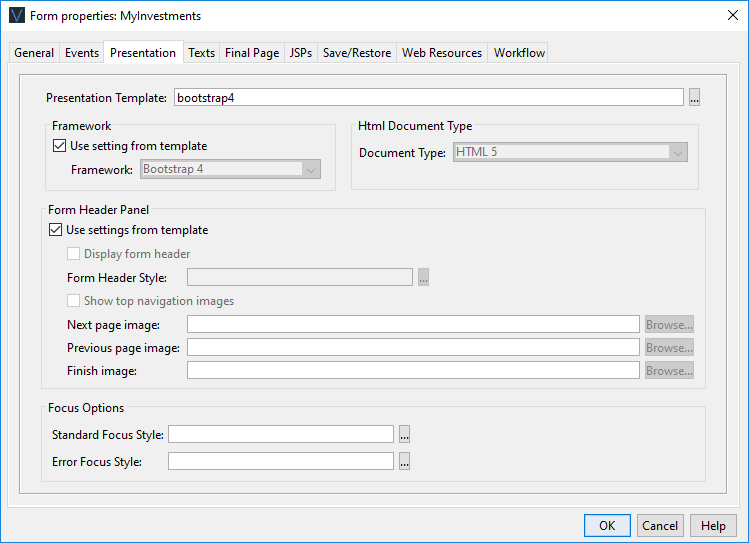Screen dimensions: 749x543
Task: Switch to the General tab
Action: (34, 53)
